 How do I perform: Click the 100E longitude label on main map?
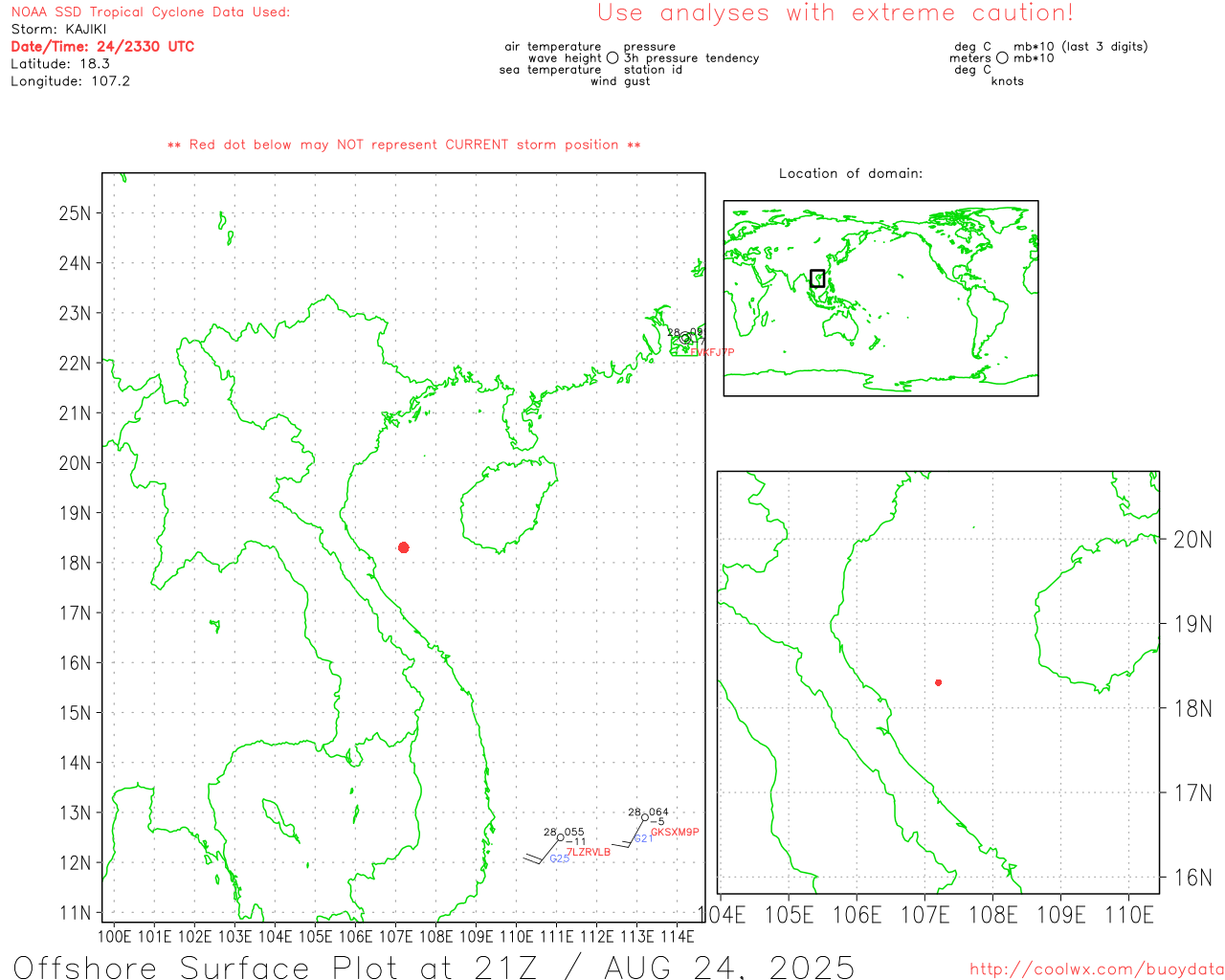click(114, 936)
